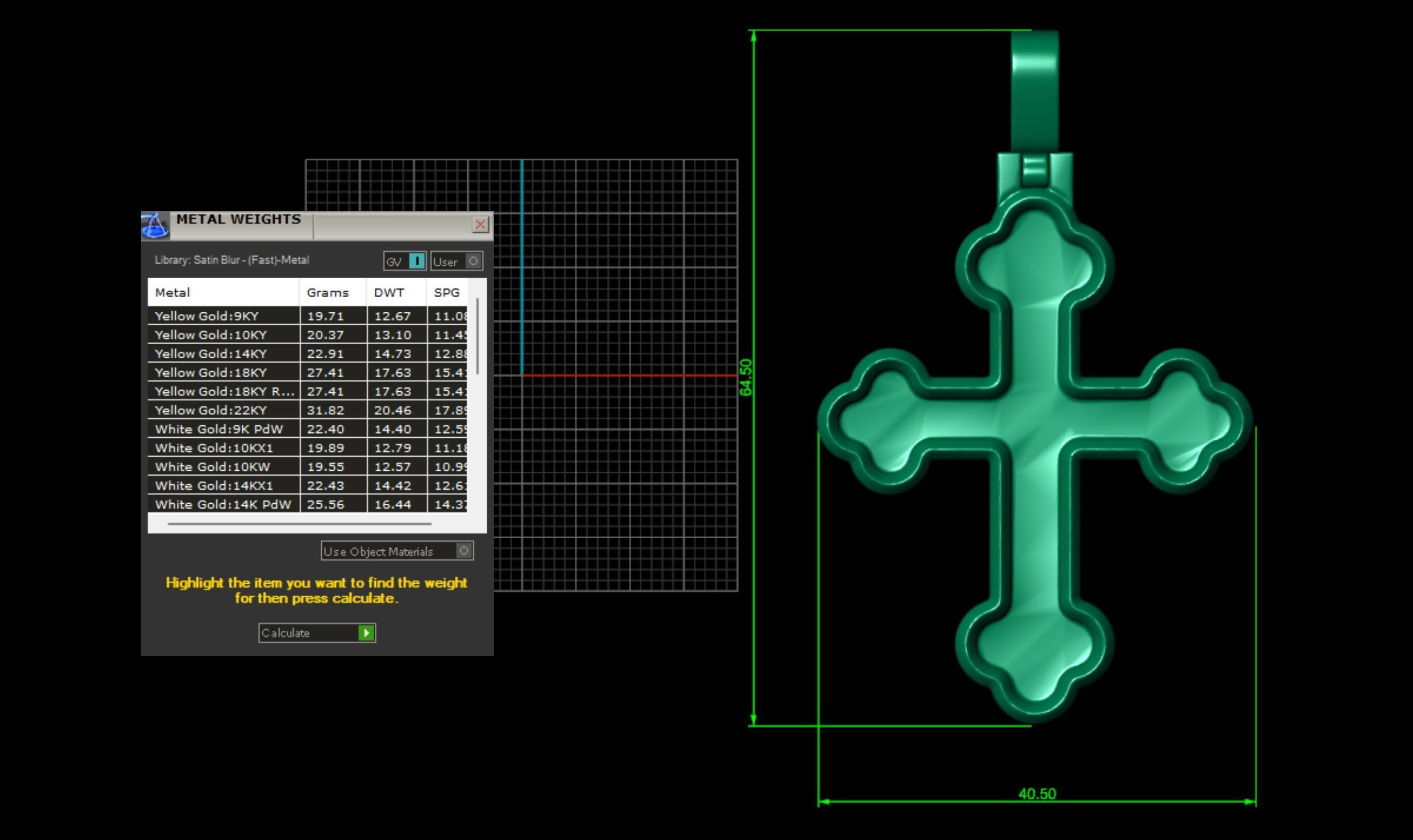Click grams value 19.71
1413x840 pixels.
[x=325, y=316]
